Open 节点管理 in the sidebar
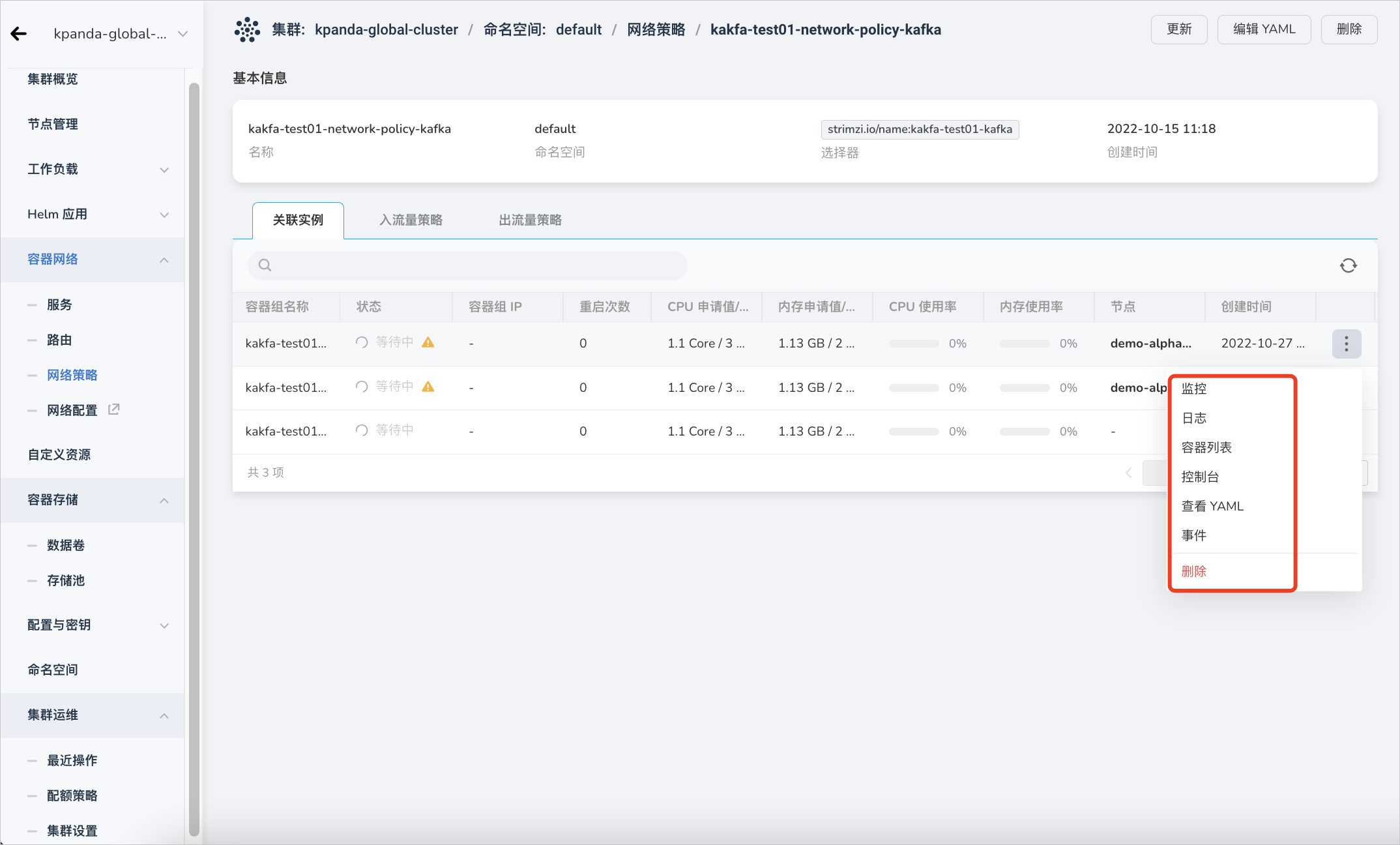Viewport: 1400px width, 845px height. click(53, 125)
